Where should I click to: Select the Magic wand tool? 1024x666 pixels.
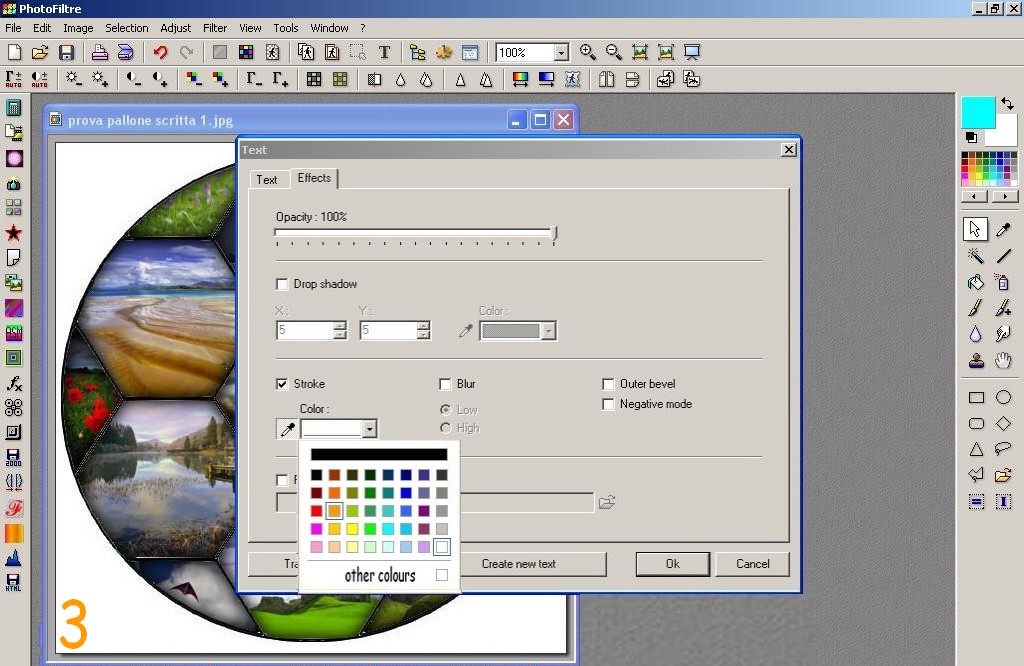(976, 256)
